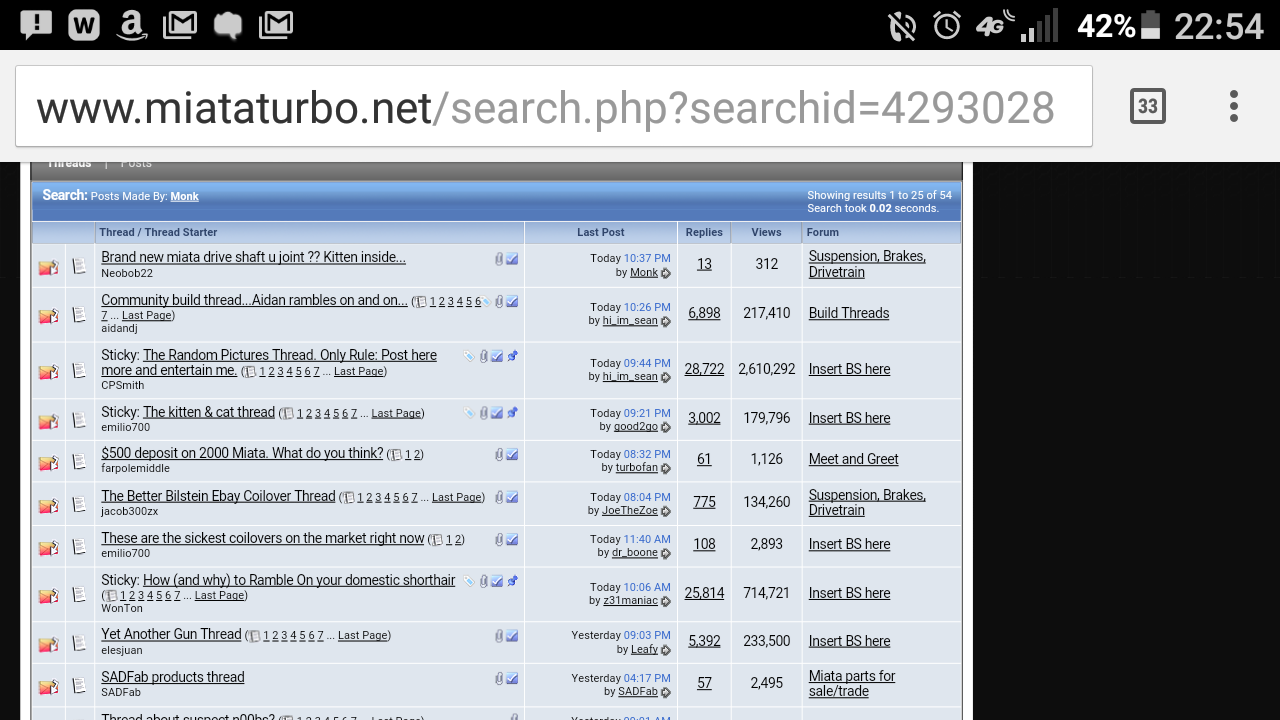Viewport: 1280px width, 720px height.
Task: Go to last post icon beside hi_im_sean in Community build row
Action: [x=666, y=322]
